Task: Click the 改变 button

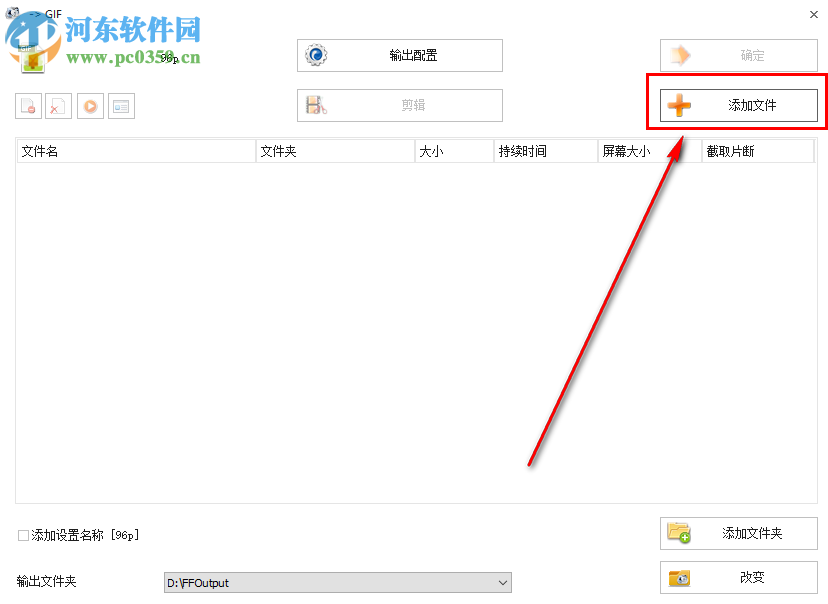Action: point(740,577)
